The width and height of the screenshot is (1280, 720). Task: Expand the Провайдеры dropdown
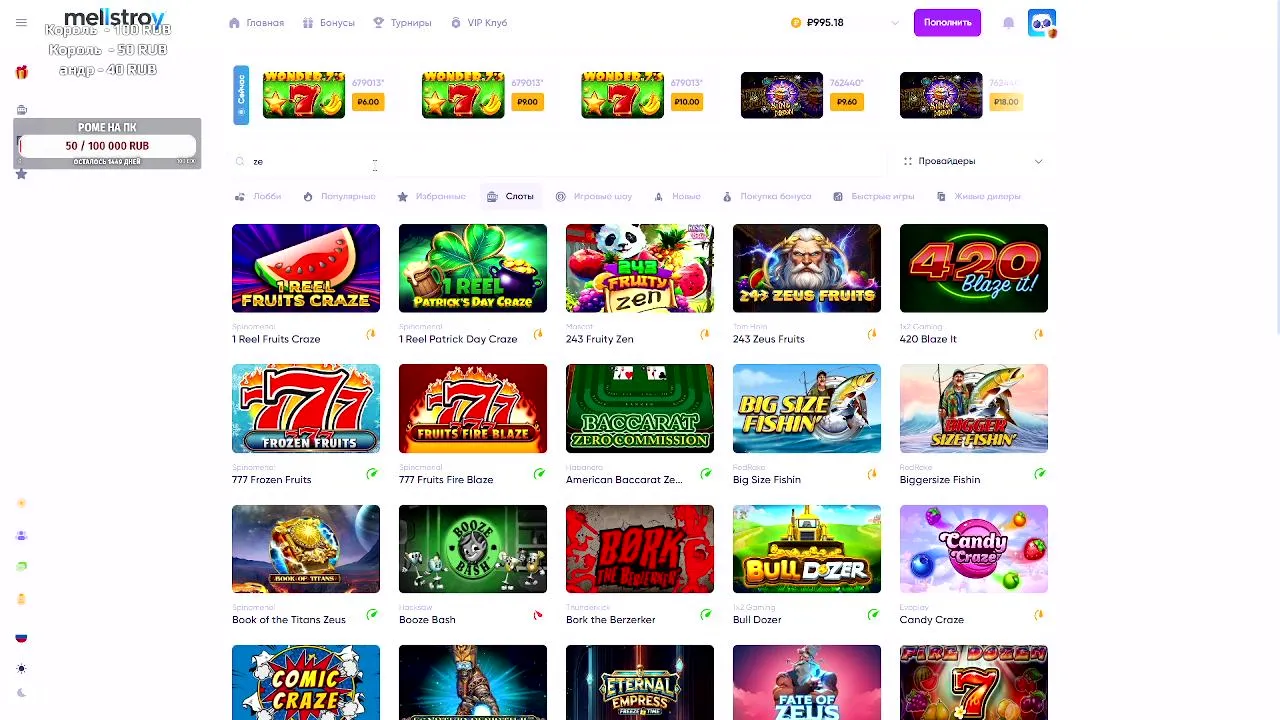[973, 161]
